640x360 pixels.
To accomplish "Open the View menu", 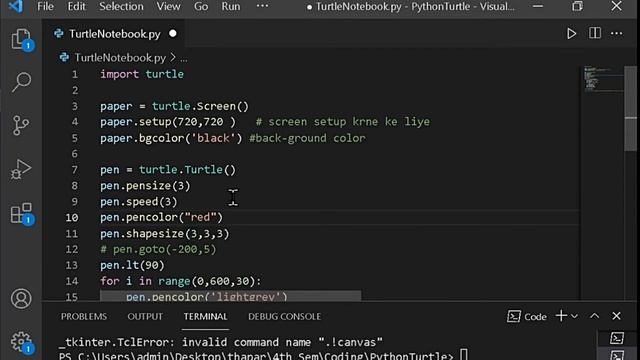I will point(168,7).
